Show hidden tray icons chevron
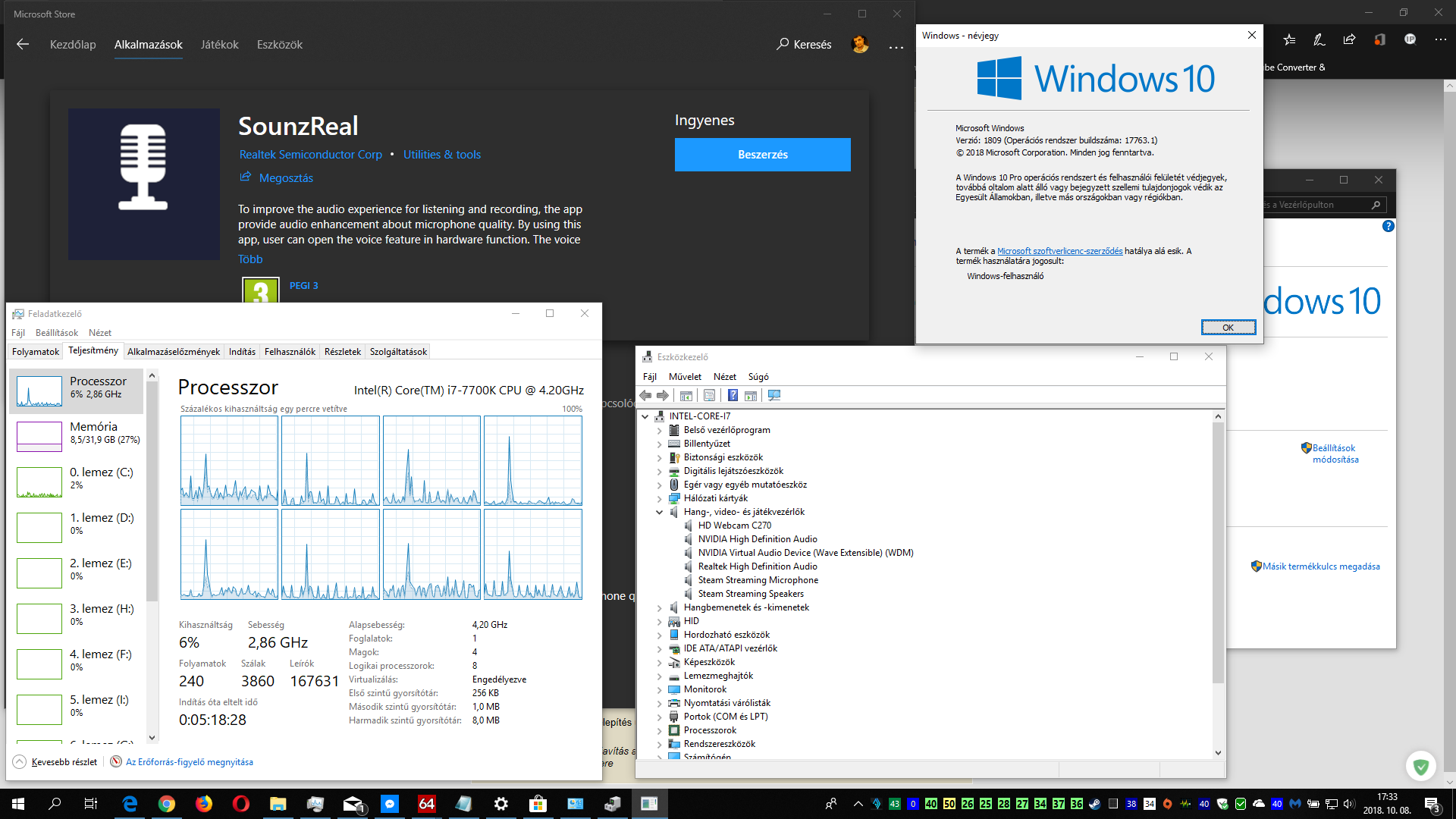 [858, 804]
